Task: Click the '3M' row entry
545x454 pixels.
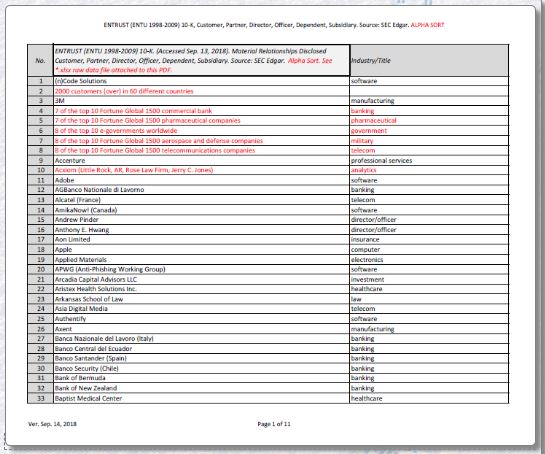Action: pyautogui.click(x=59, y=101)
